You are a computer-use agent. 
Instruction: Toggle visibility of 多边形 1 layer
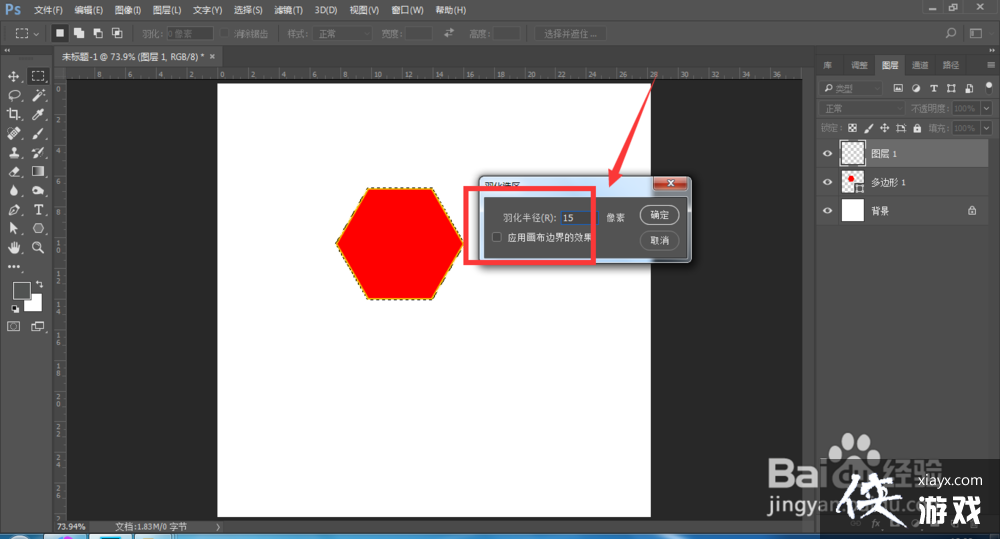click(827, 182)
